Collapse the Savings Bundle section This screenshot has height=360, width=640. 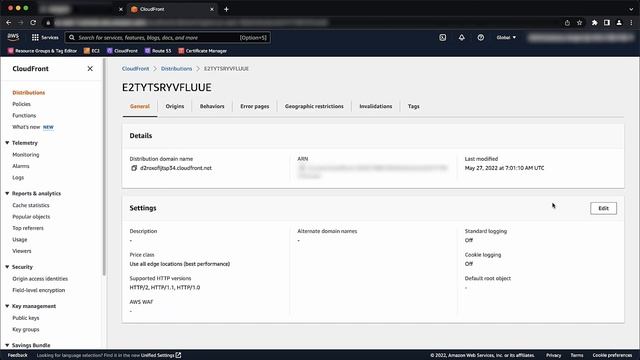7,345
